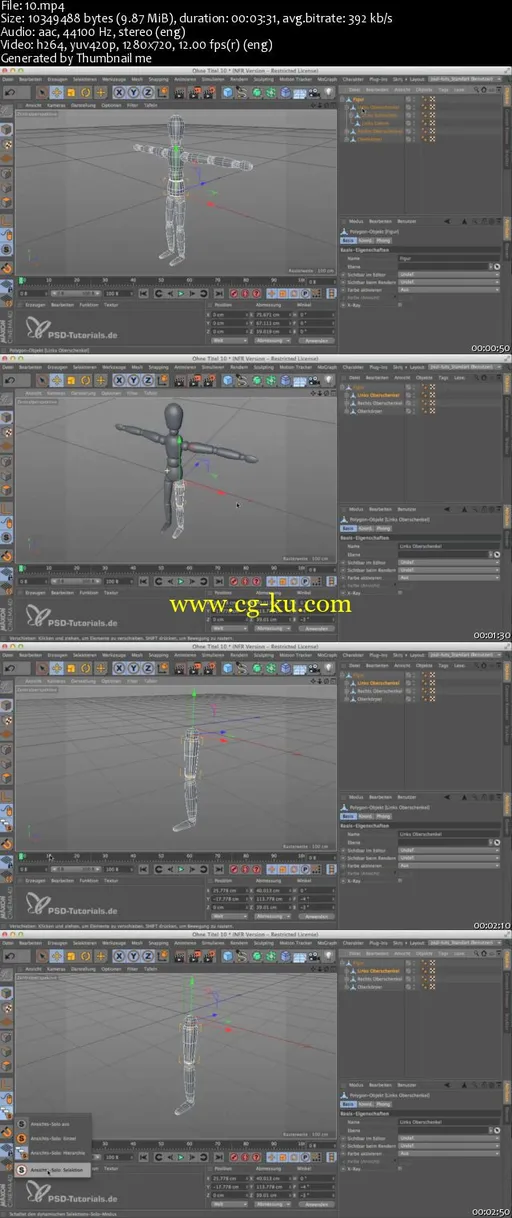Screen dimensions: 512x1218
Task: Click the play button in the 00:01:30 frame timeline
Action: coord(181,579)
